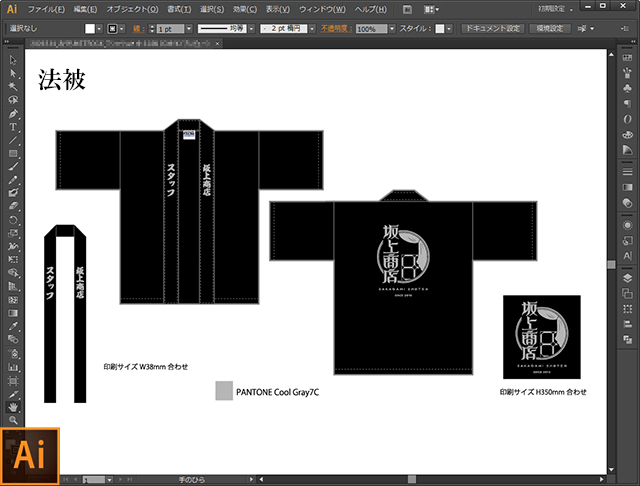The image size is (640, 486).
Task: Pick the Direct Selection tool
Action: point(13,73)
